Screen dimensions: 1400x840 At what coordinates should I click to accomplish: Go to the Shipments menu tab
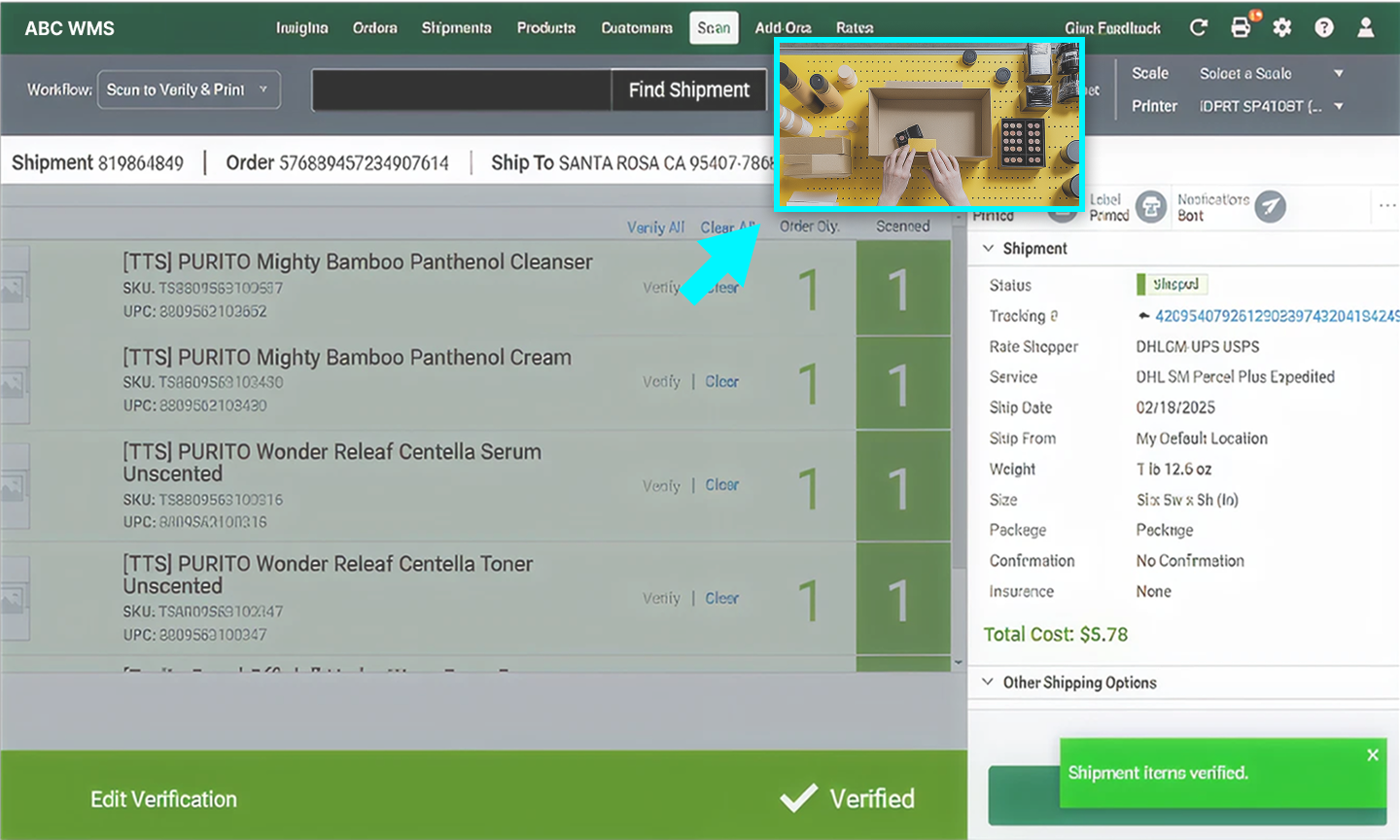pos(456,28)
